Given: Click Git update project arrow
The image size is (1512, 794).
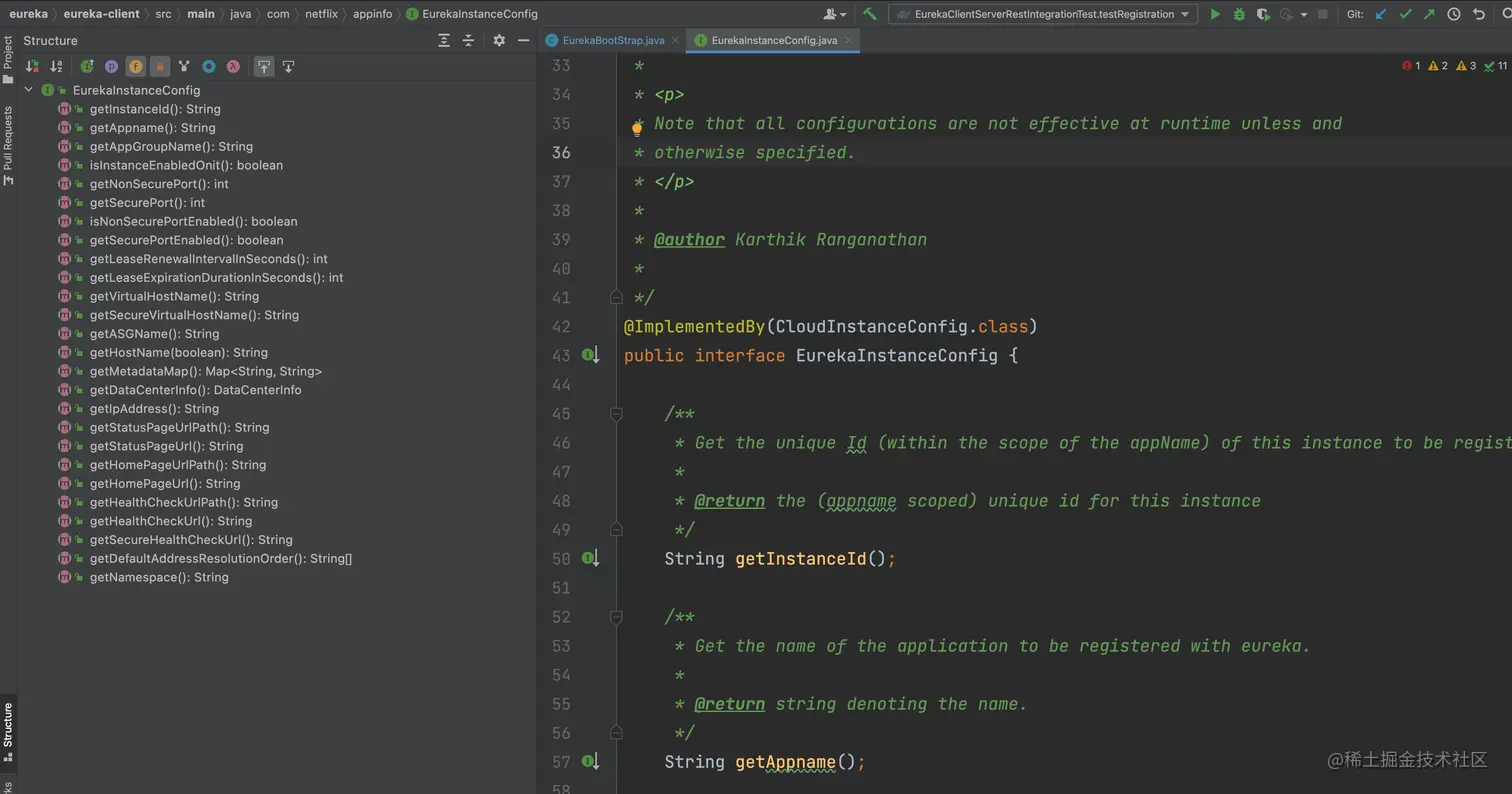Looking at the screenshot, I should click(1381, 14).
